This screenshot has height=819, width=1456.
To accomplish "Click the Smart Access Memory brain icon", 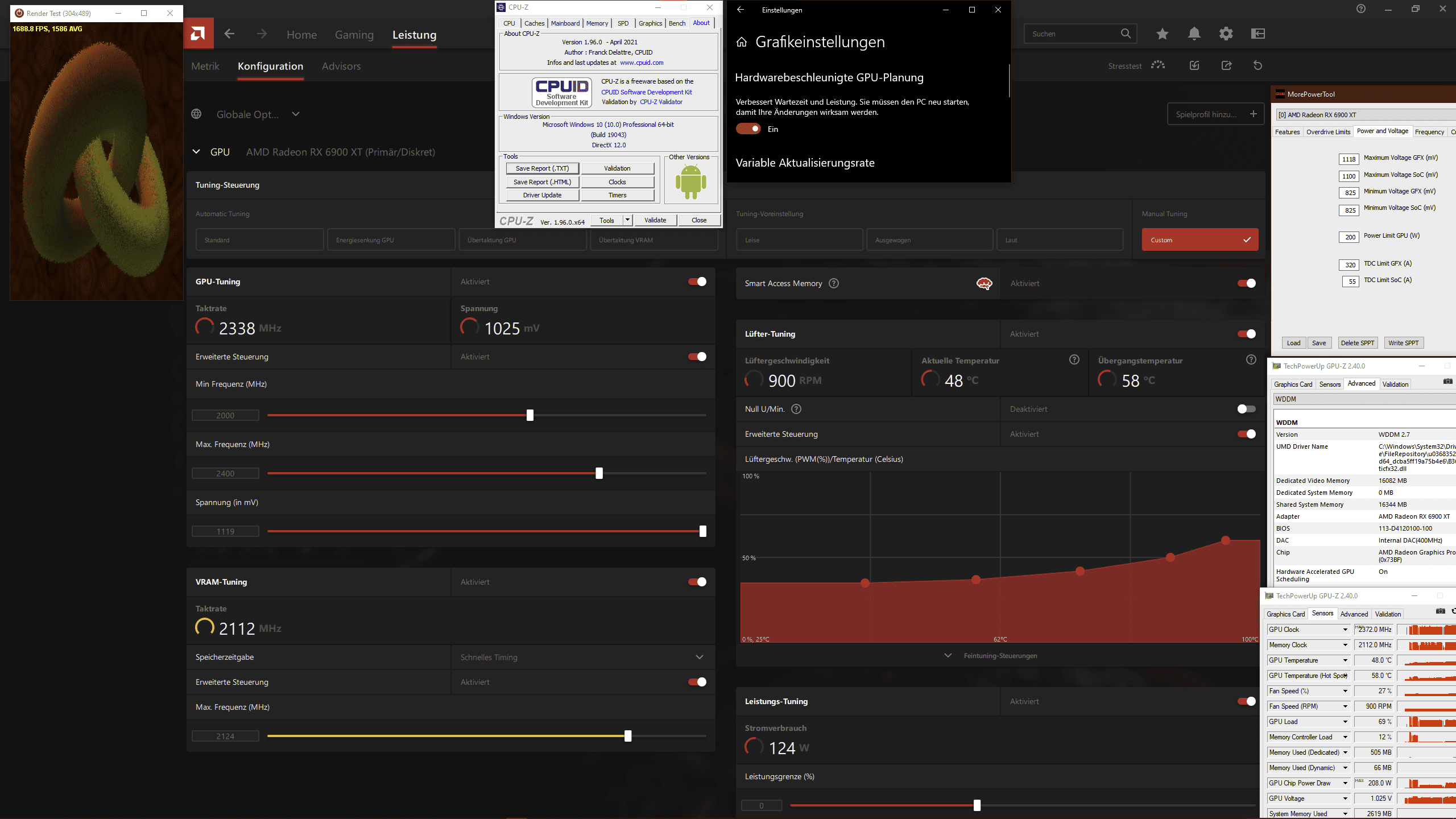I will [x=984, y=283].
